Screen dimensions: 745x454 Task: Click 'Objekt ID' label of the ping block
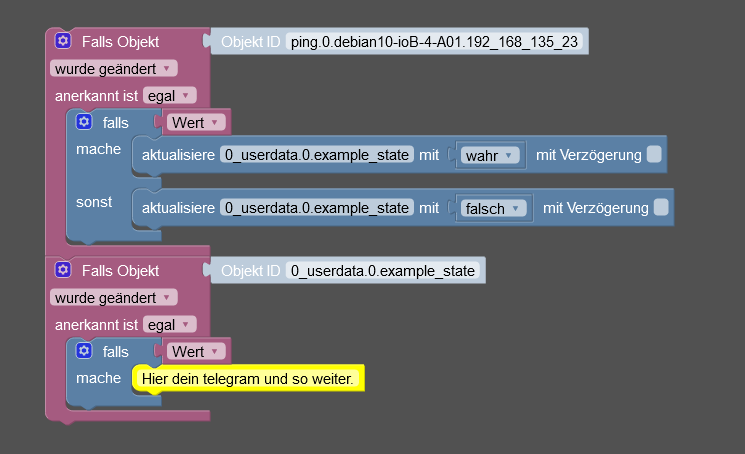click(x=250, y=42)
